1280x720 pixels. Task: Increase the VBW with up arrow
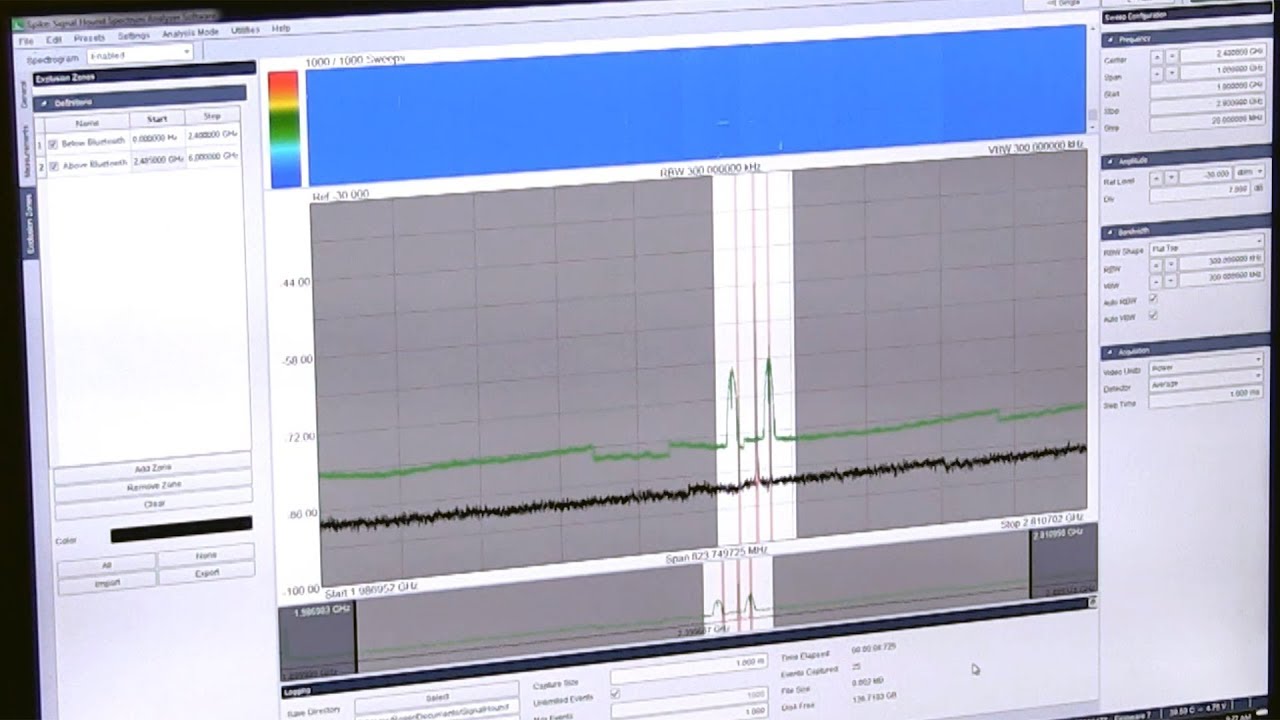1157,283
